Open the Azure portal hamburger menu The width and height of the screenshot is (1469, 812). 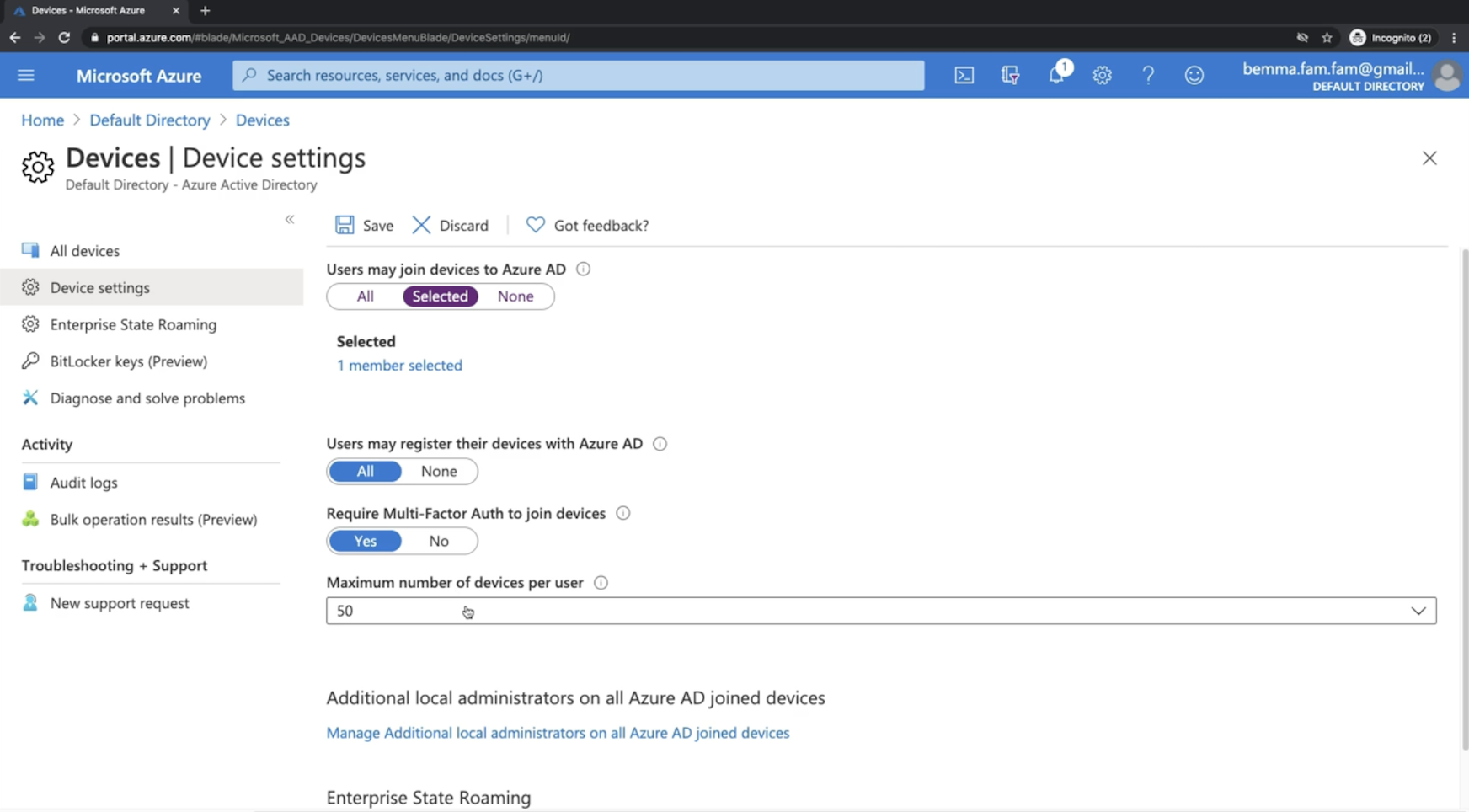[x=26, y=76]
